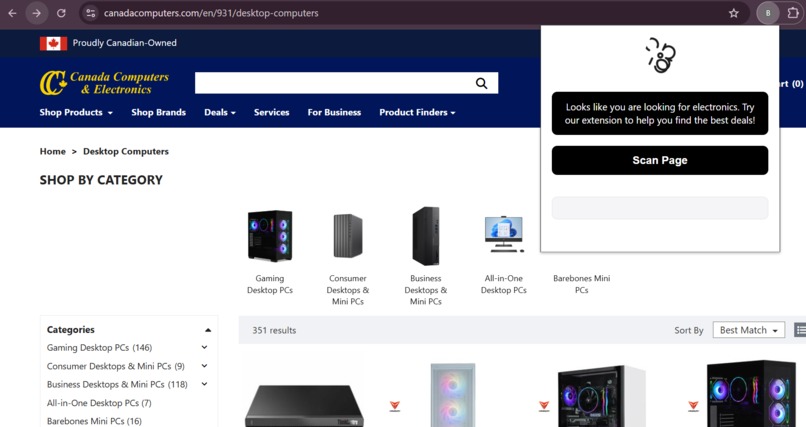Open the B profile avatar
This screenshot has width=806, height=427.
coord(768,13)
